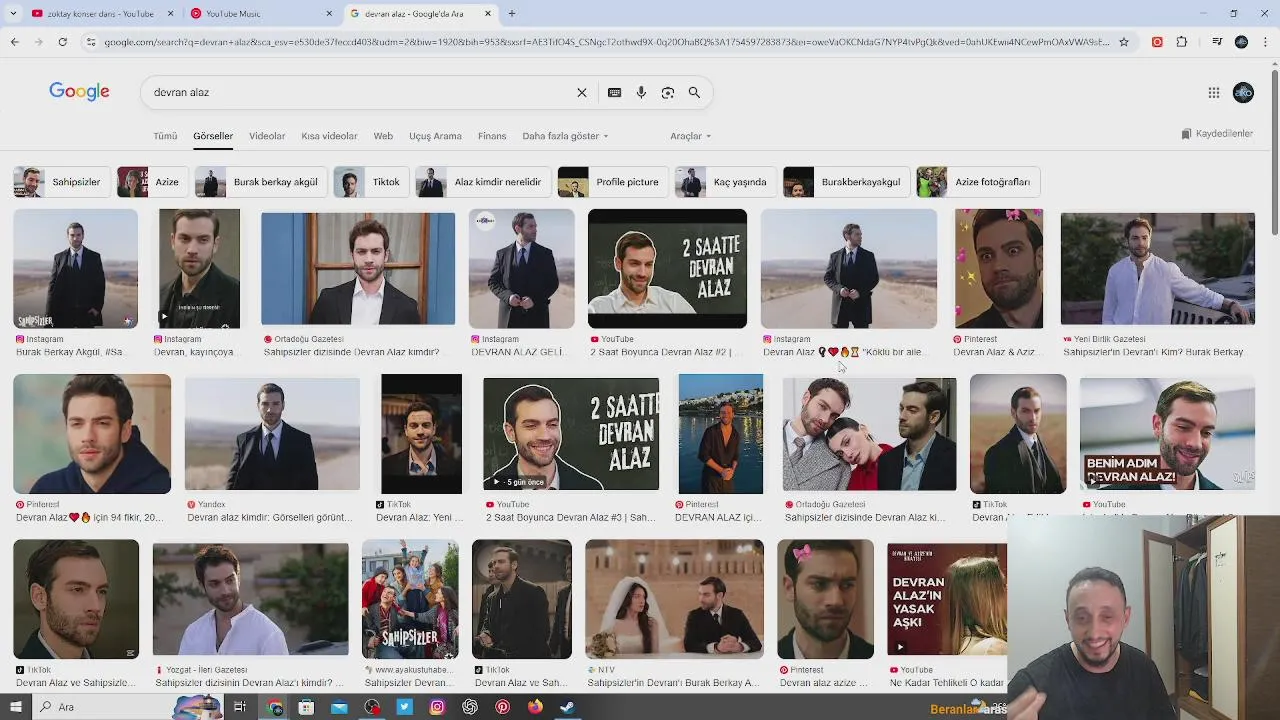Open Chrome profile avatar in toolbar
Screen dimensions: 1280x720
click(x=1241, y=42)
